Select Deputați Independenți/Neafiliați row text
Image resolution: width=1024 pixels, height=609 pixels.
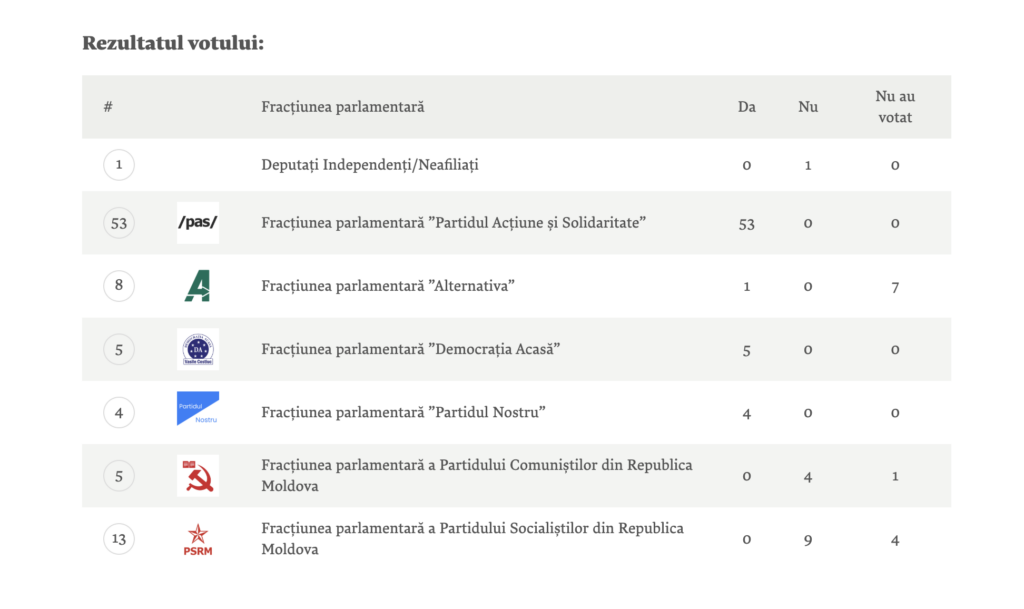tap(369, 165)
